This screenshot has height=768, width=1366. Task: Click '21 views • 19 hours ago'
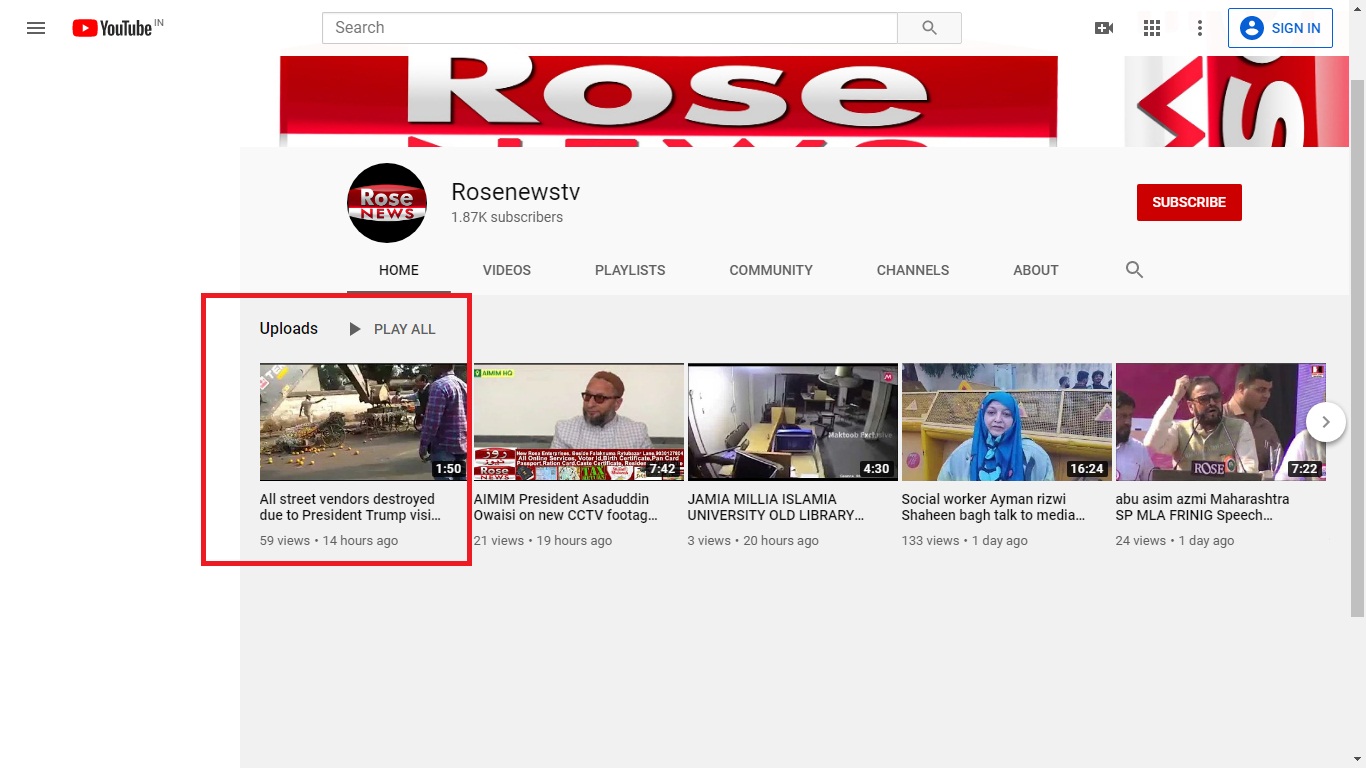543,541
